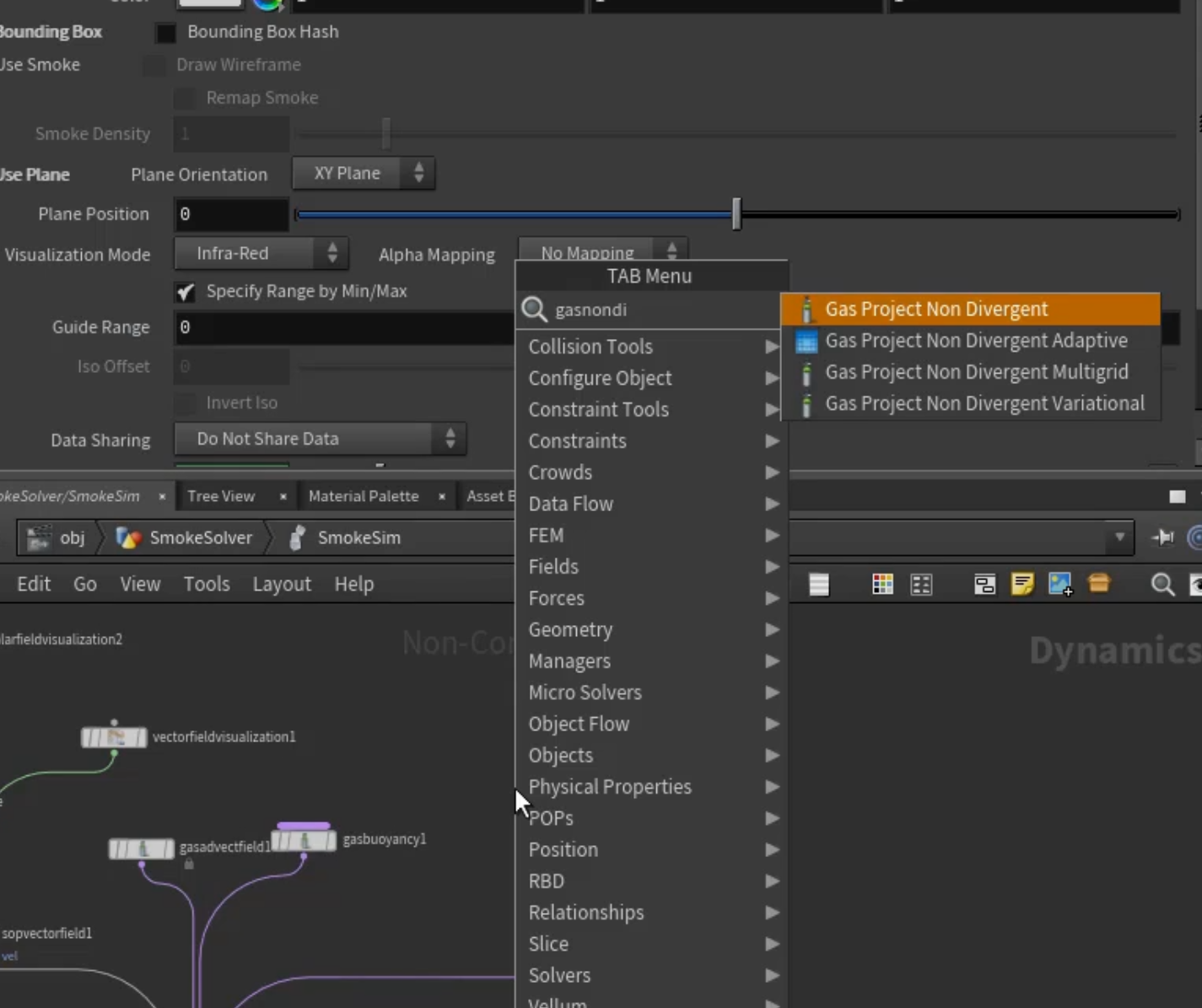This screenshot has width=1202, height=1008.
Task: Open the Visualization Mode Infra-Red dropdown
Action: tap(261, 253)
